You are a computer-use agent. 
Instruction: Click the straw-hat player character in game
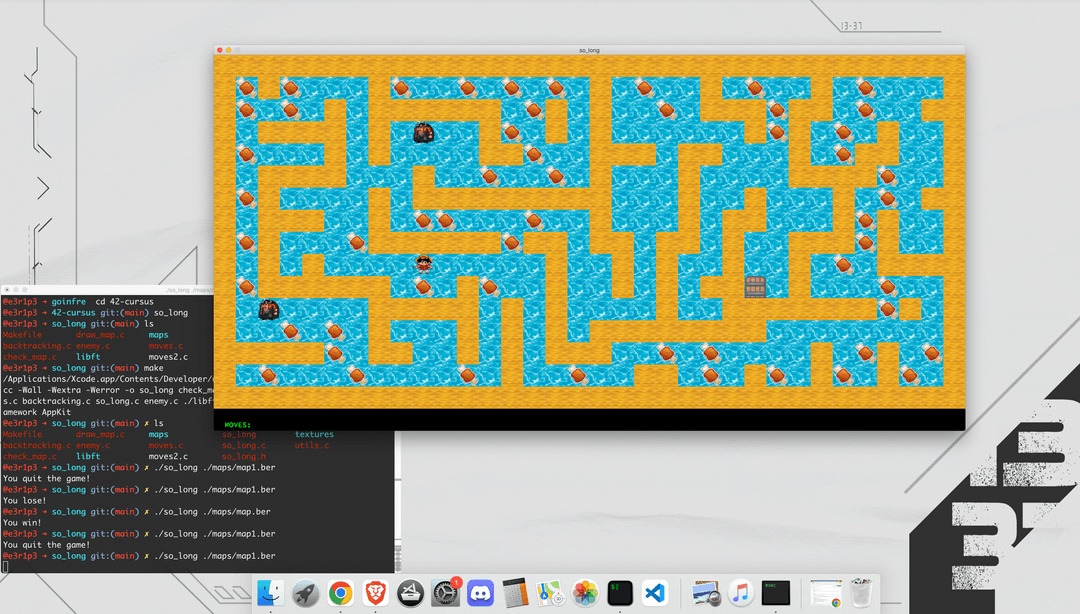pyautogui.click(x=424, y=264)
